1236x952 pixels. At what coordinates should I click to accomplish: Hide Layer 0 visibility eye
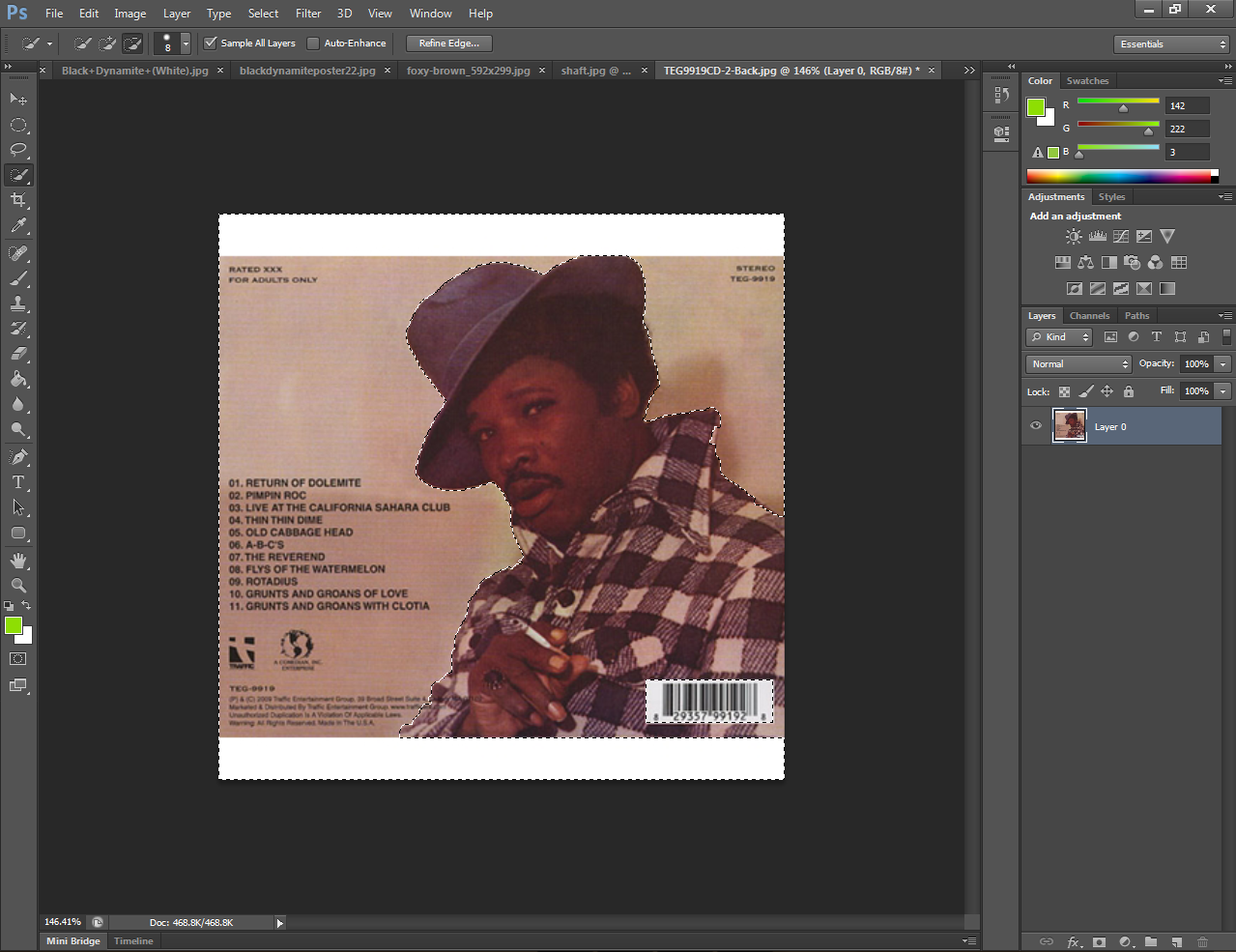click(1036, 426)
